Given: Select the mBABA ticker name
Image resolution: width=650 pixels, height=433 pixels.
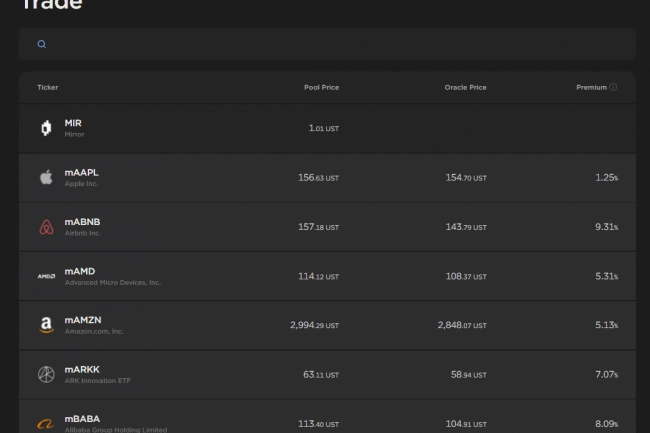Looking at the screenshot, I should pos(82,418).
